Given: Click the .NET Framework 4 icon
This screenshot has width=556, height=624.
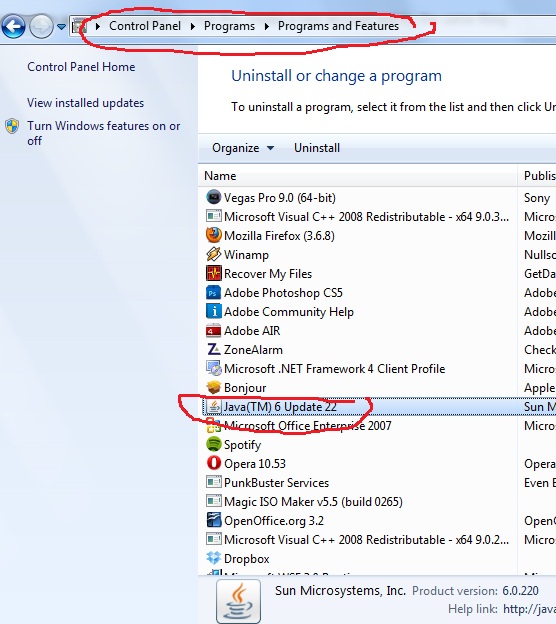Looking at the screenshot, I should 214,369.
